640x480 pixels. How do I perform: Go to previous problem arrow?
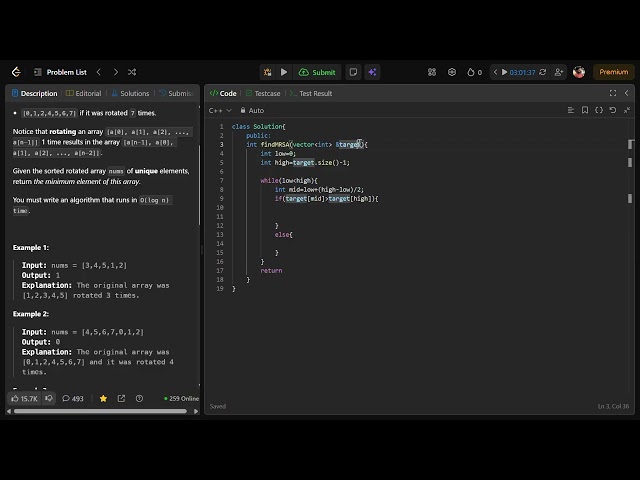99,72
